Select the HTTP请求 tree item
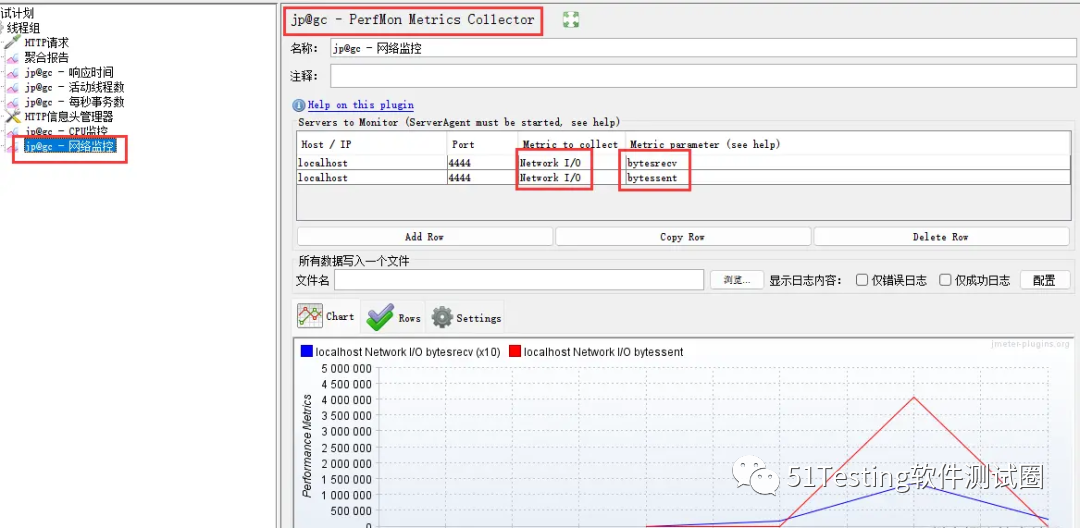The height and width of the screenshot is (528, 1080). pos(47,43)
